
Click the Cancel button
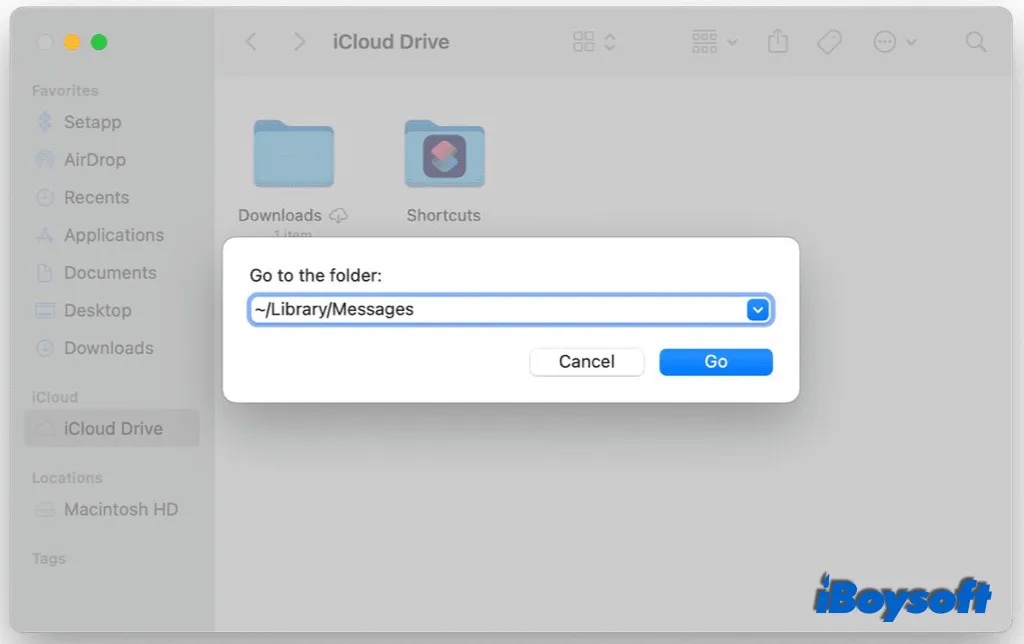pyautogui.click(x=587, y=361)
